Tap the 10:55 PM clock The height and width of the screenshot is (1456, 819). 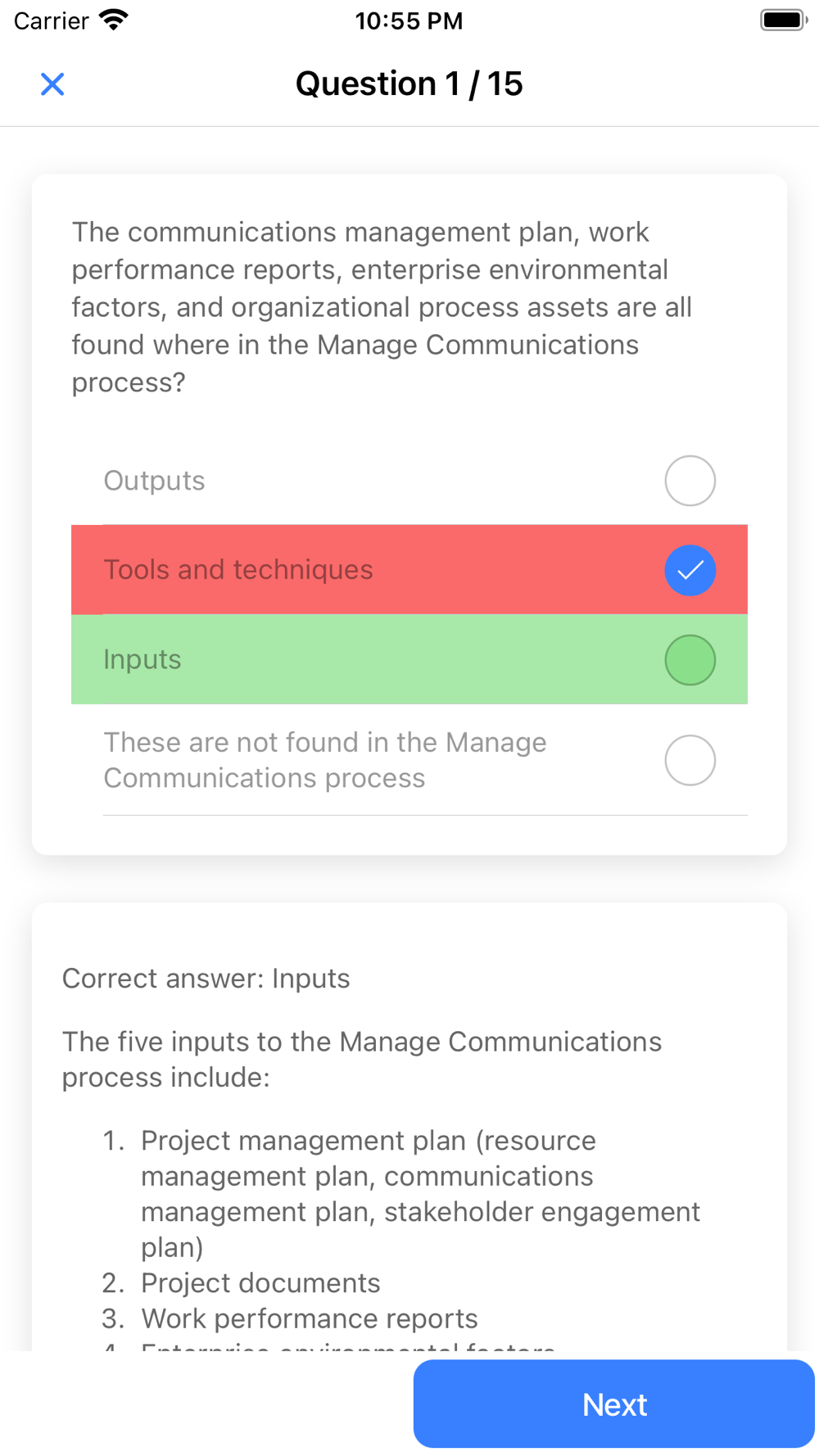(409, 20)
